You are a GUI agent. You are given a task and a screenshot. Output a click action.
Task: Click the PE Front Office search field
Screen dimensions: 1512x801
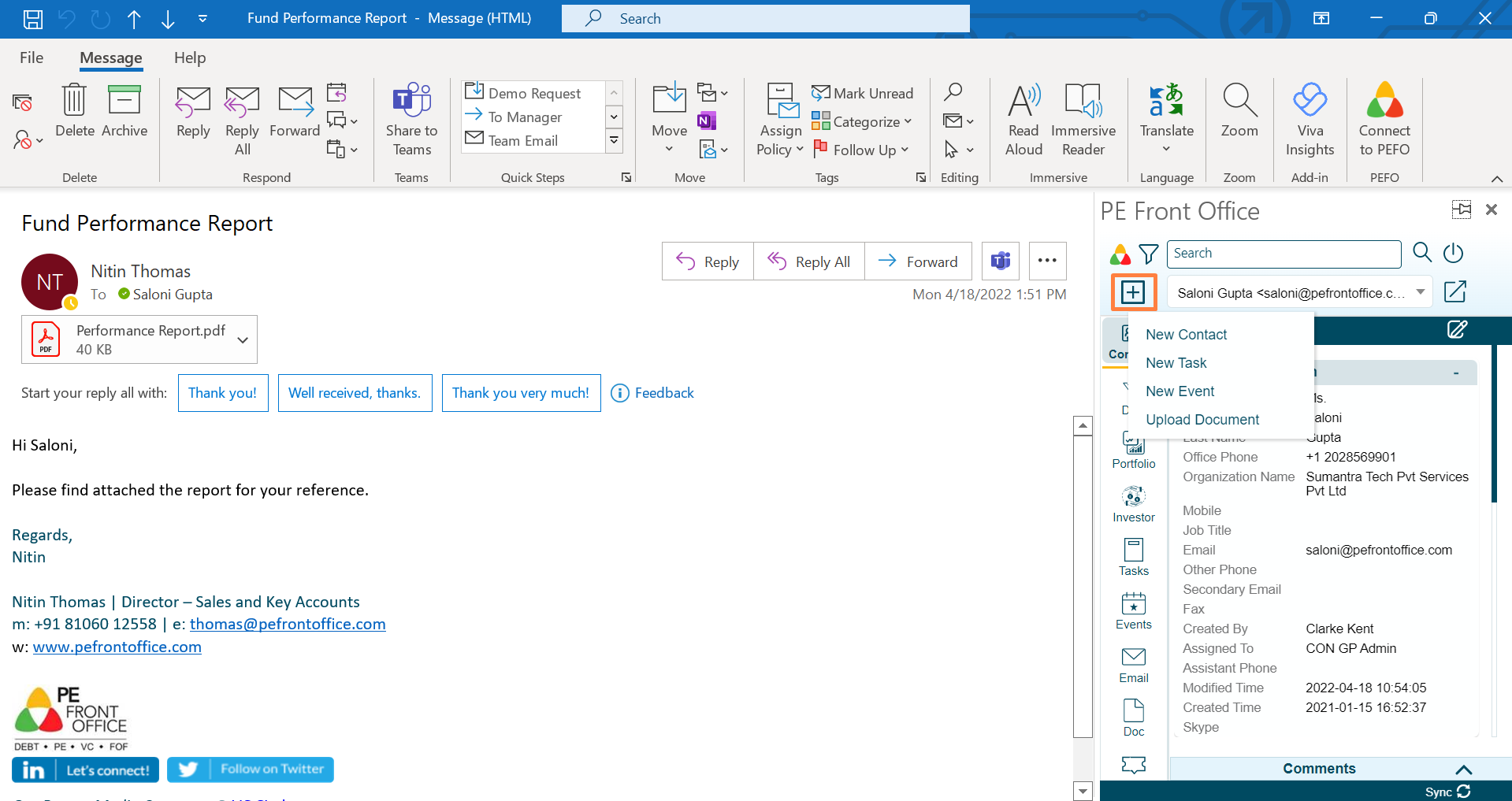1284,254
